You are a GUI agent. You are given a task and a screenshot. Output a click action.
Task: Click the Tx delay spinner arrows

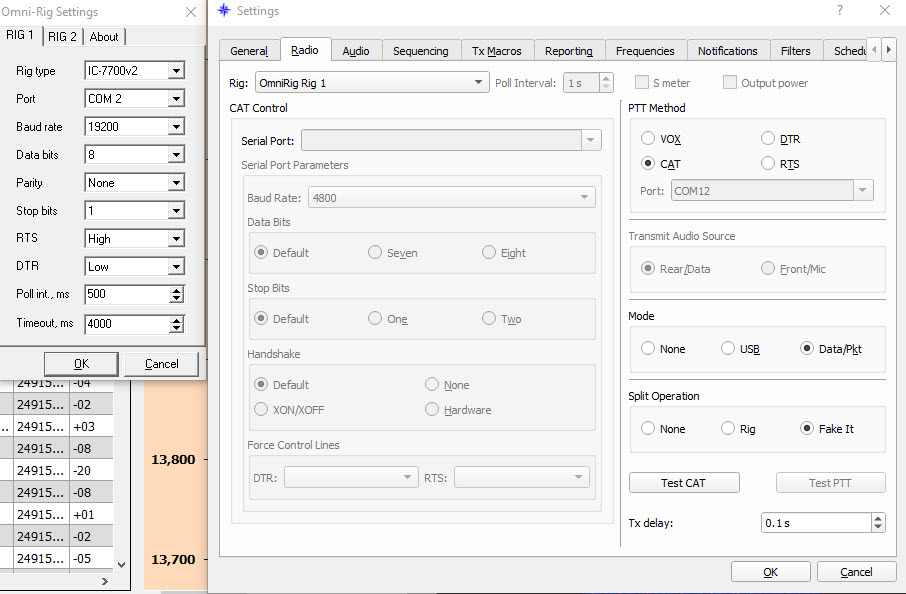[878, 523]
